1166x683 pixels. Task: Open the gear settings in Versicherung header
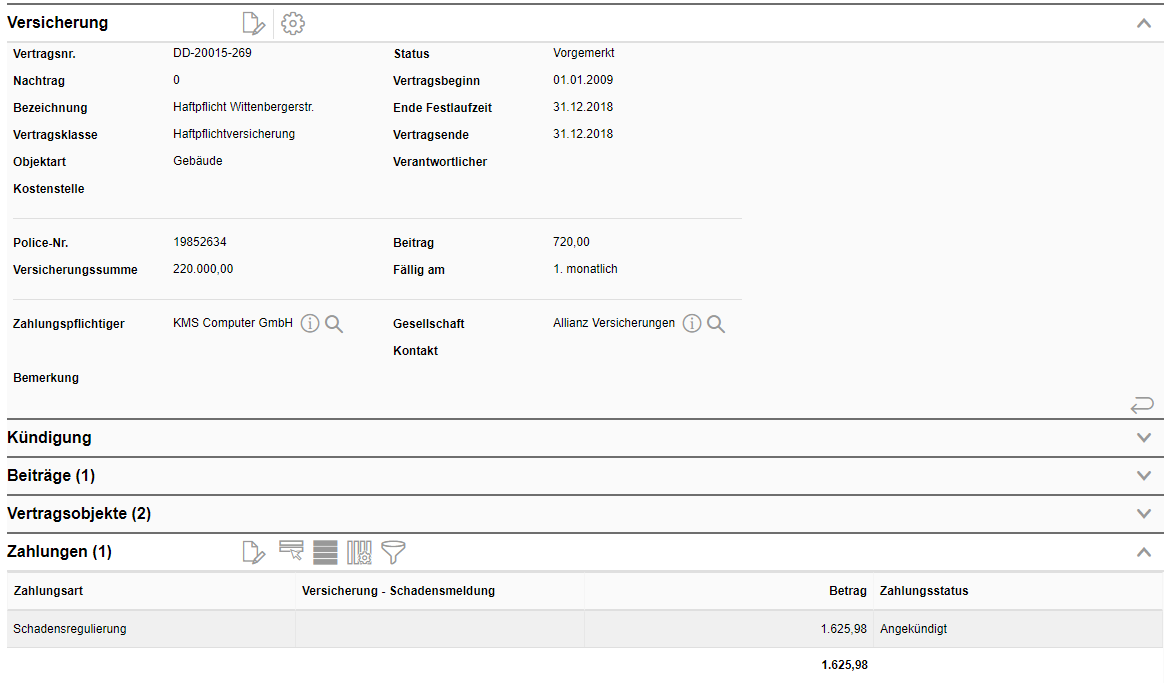(x=292, y=23)
